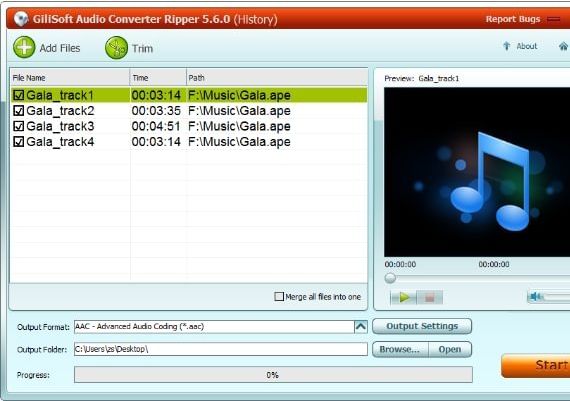The width and height of the screenshot is (570, 401).
Task: Open Output Settings
Action: [x=422, y=326]
